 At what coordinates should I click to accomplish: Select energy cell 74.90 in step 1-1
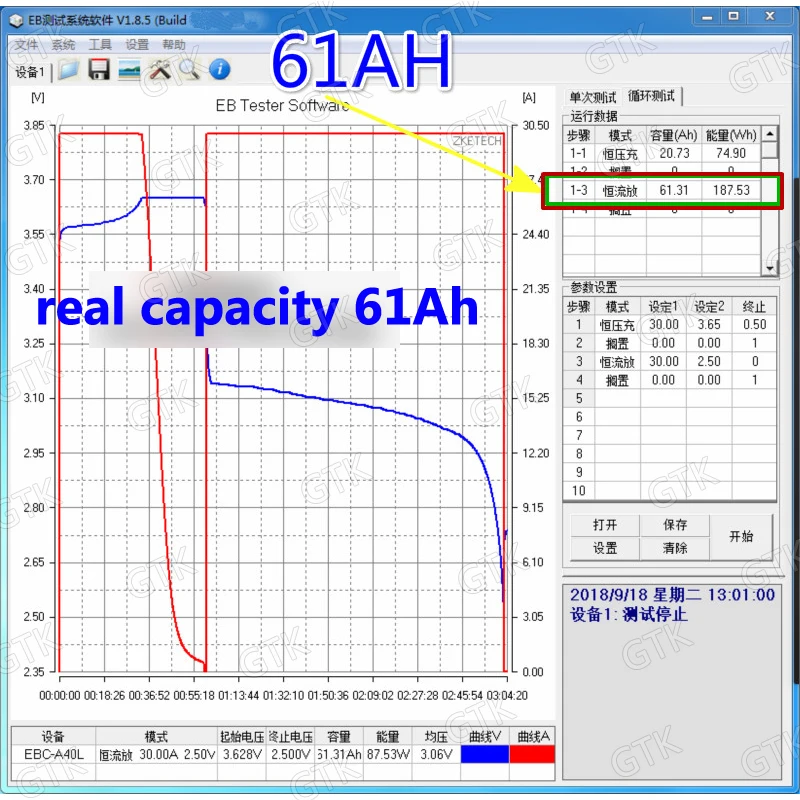[731, 153]
